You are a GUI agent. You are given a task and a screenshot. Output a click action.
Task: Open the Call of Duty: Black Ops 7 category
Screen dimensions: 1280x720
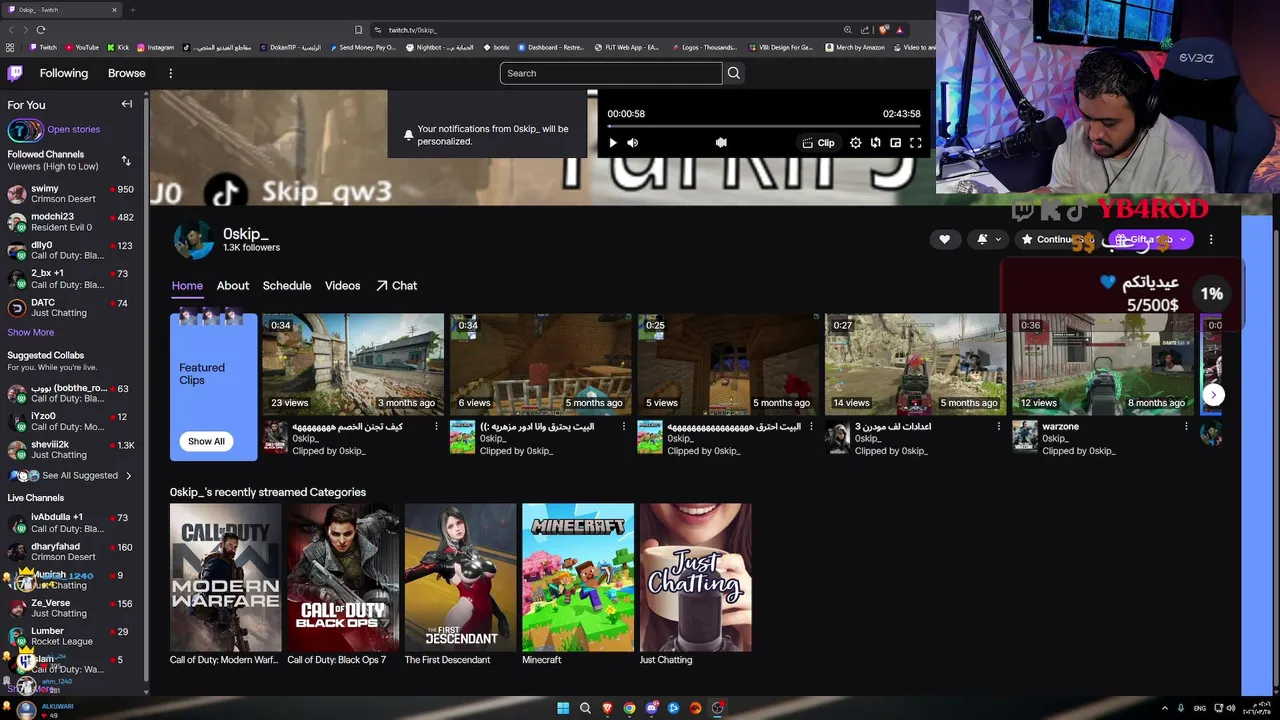point(343,577)
